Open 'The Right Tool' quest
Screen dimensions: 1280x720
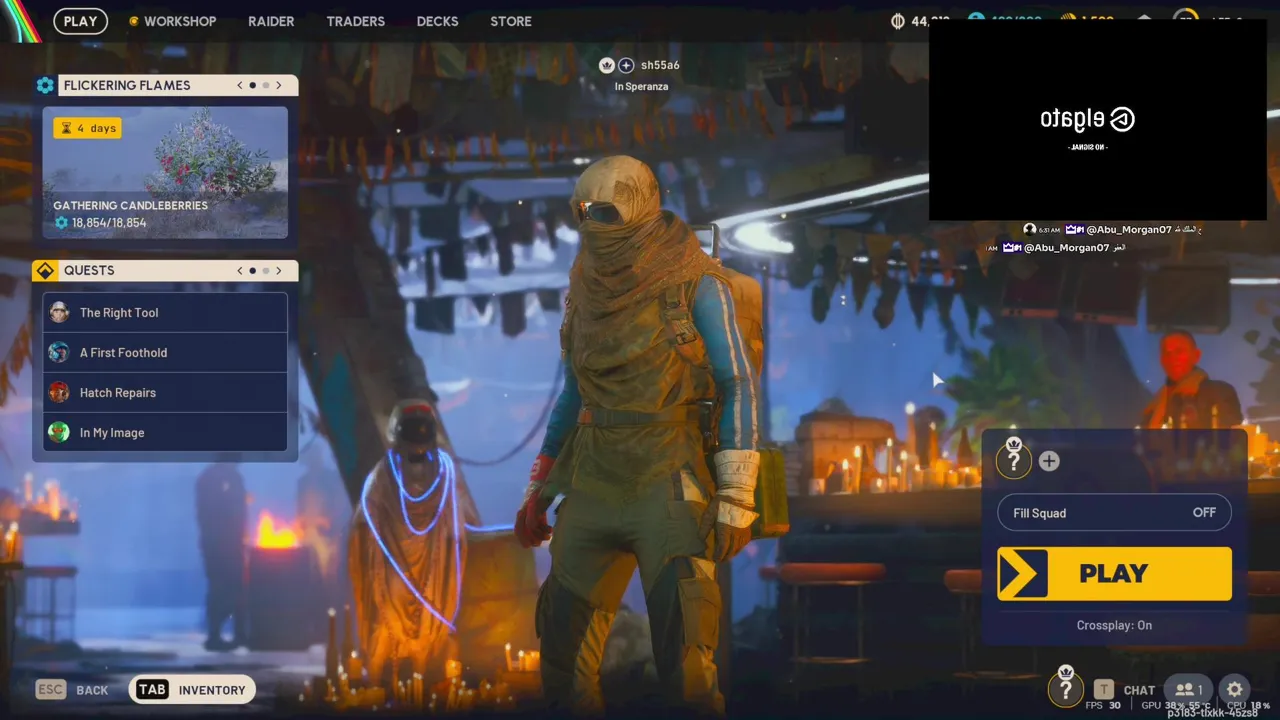165,312
